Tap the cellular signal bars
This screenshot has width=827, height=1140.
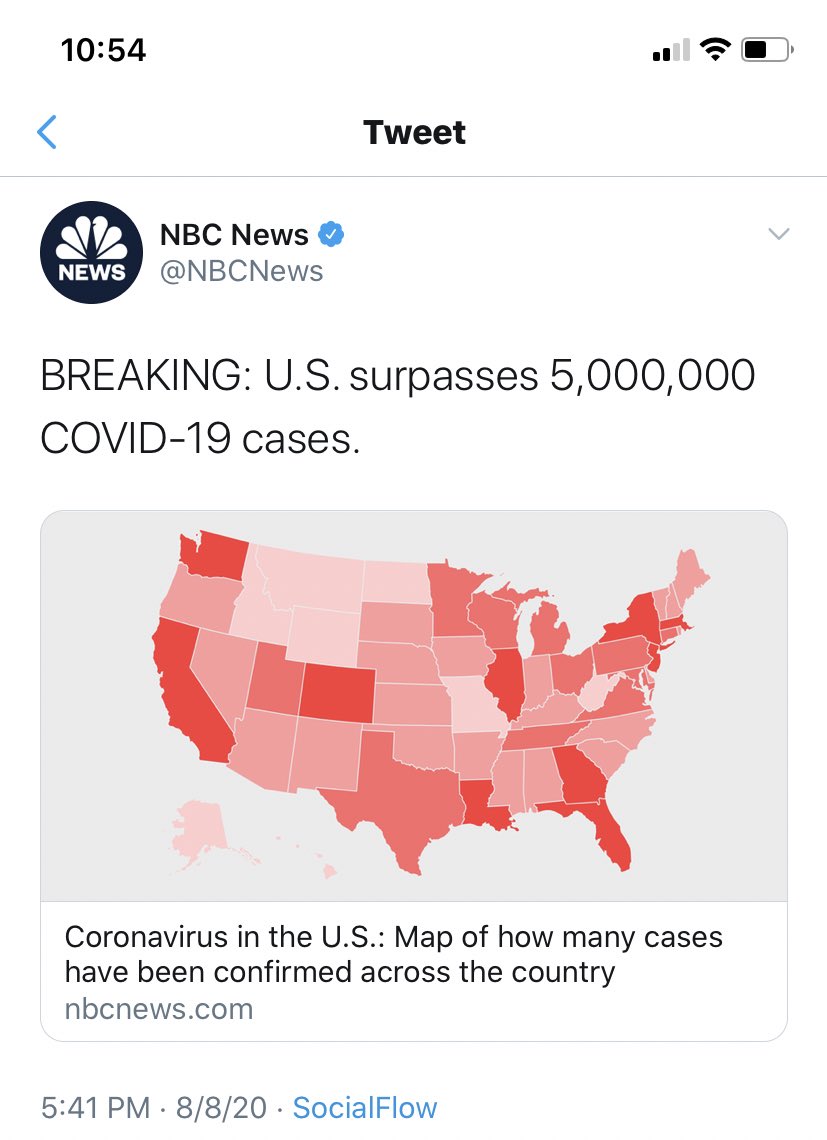[x=671, y=50]
